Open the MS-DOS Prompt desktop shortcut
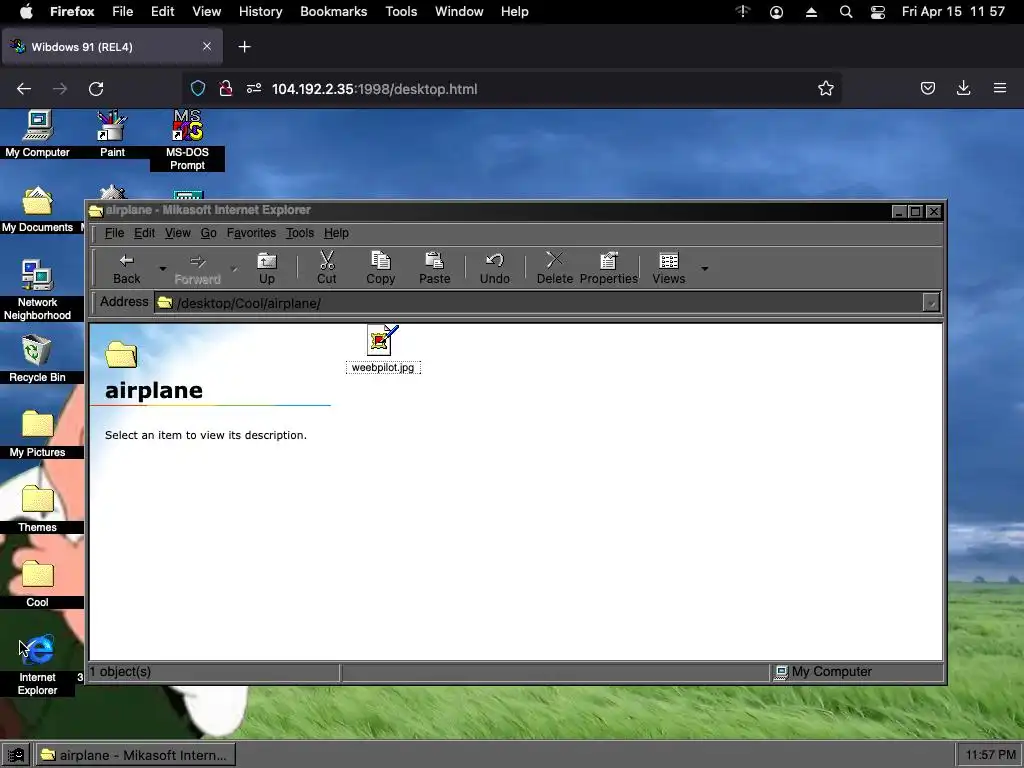The image size is (1024, 768). [x=187, y=140]
